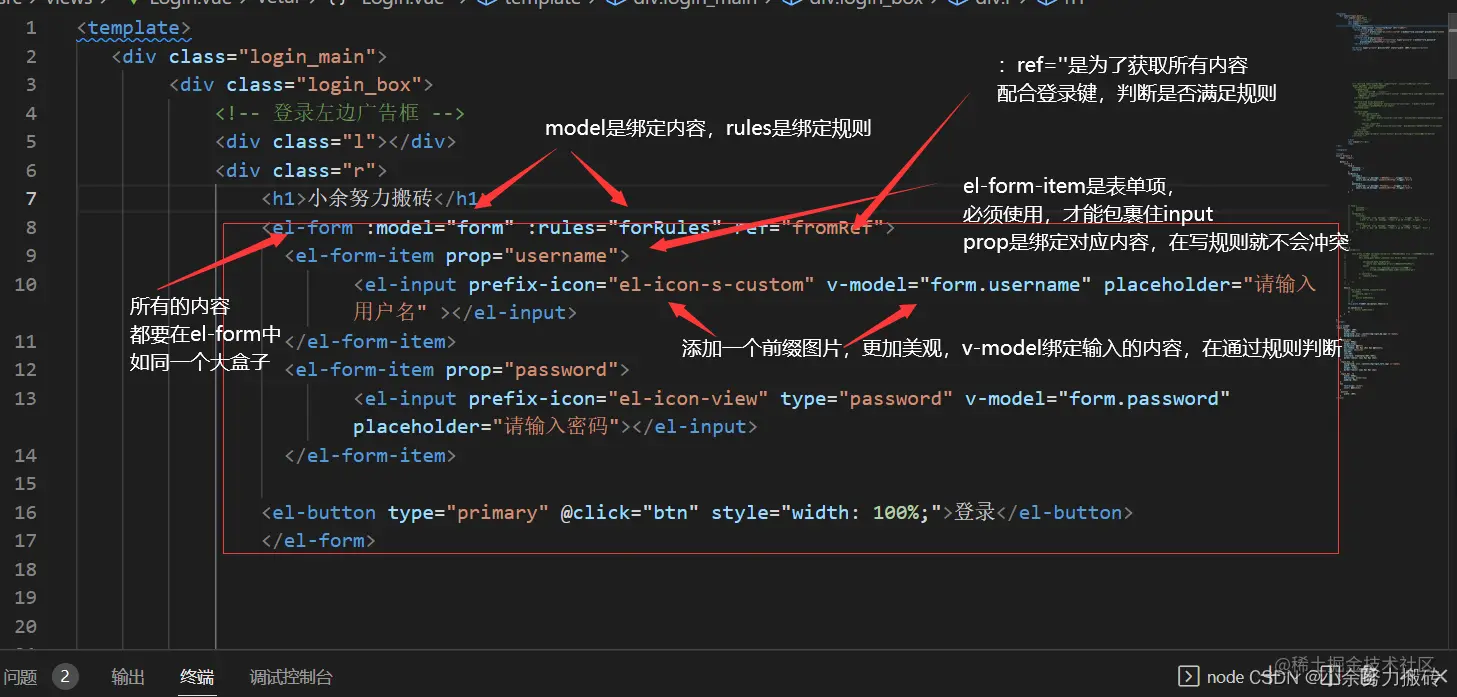Screen dimensions: 1457x697
Task: Click line number 1 in gutter
Action: [x=31, y=28]
